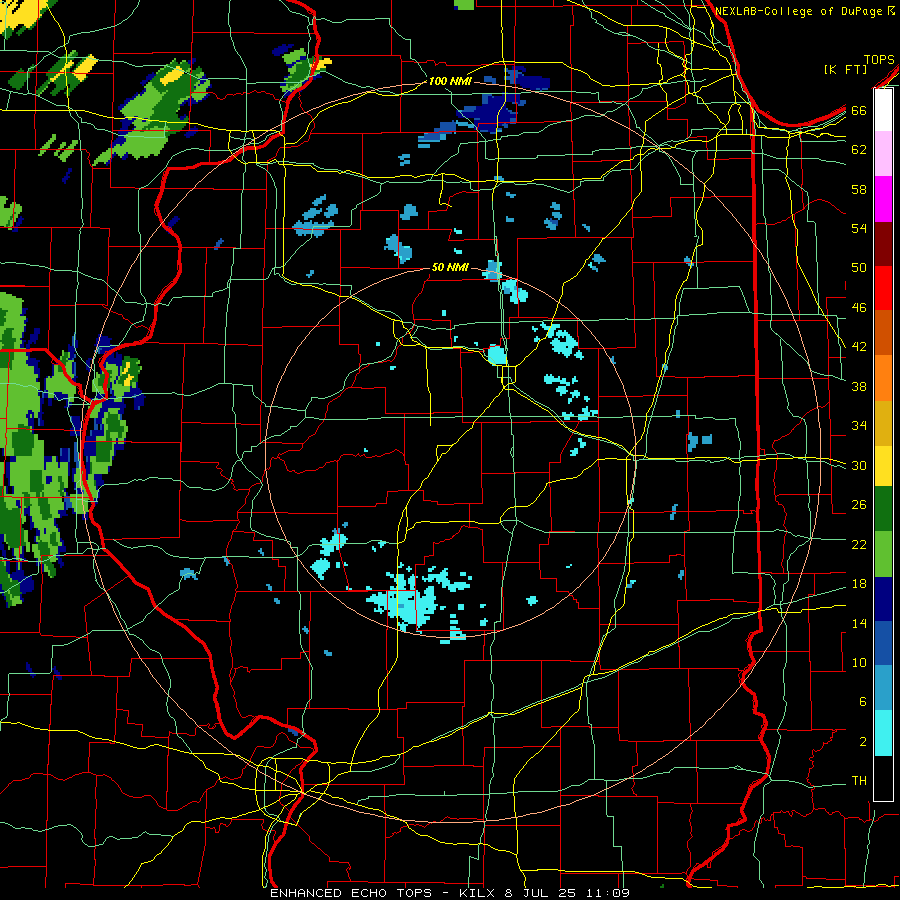Image resolution: width=900 pixels, height=900 pixels.
Task: Pick the light orange legend swatch
Action: 883,378
